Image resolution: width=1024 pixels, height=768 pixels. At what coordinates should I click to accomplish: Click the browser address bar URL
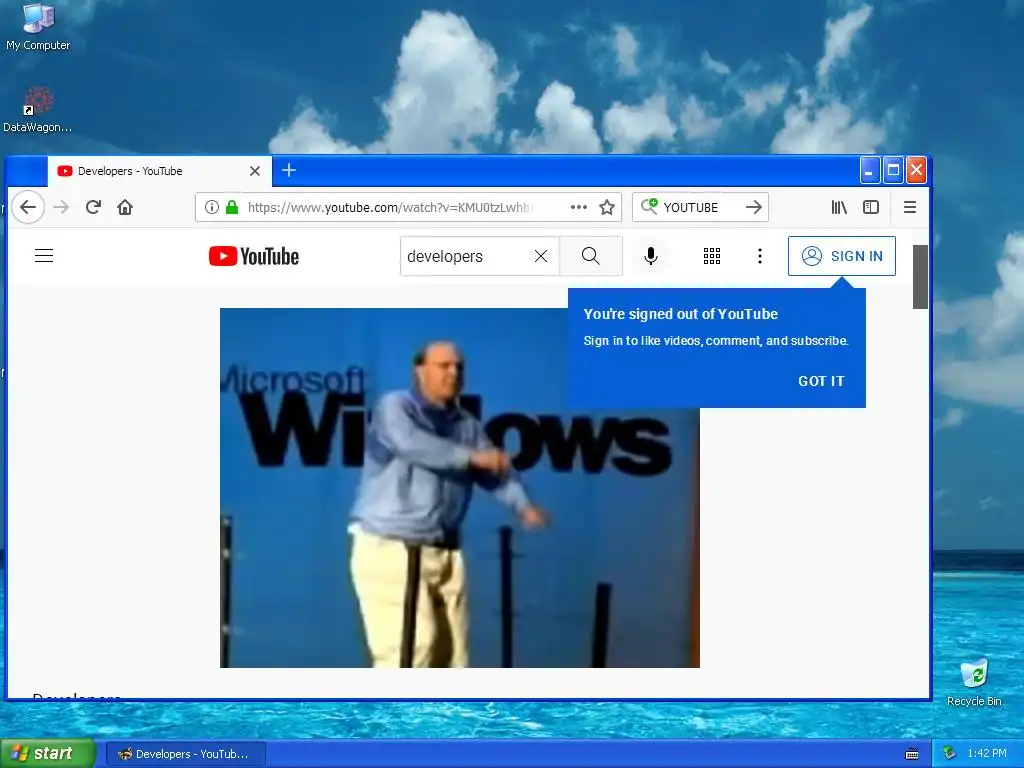pyautogui.click(x=389, y=207)
